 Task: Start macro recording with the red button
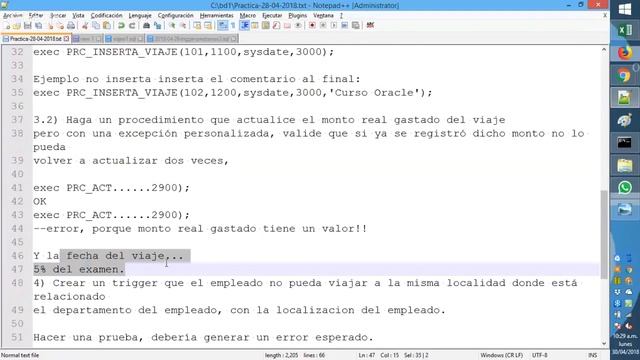[312, 26]
